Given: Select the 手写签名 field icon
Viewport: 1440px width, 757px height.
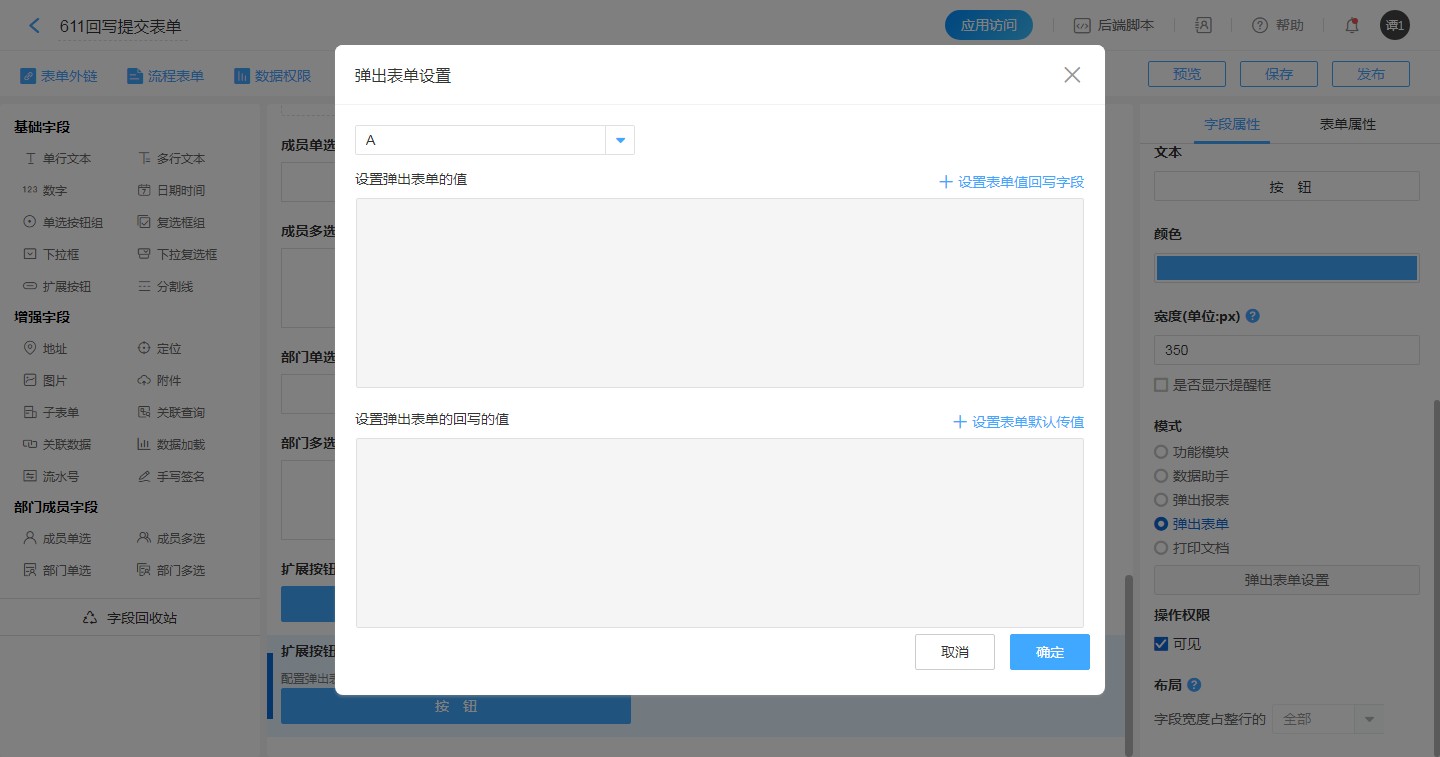Looking at the screenshot, I should click(144, 477).
